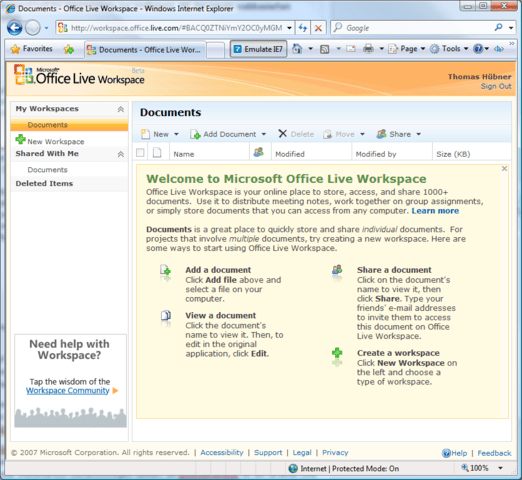This screenshot has height=480, width=522.
Task: Click the shared-status column people icon
Action: coord(259,152)
